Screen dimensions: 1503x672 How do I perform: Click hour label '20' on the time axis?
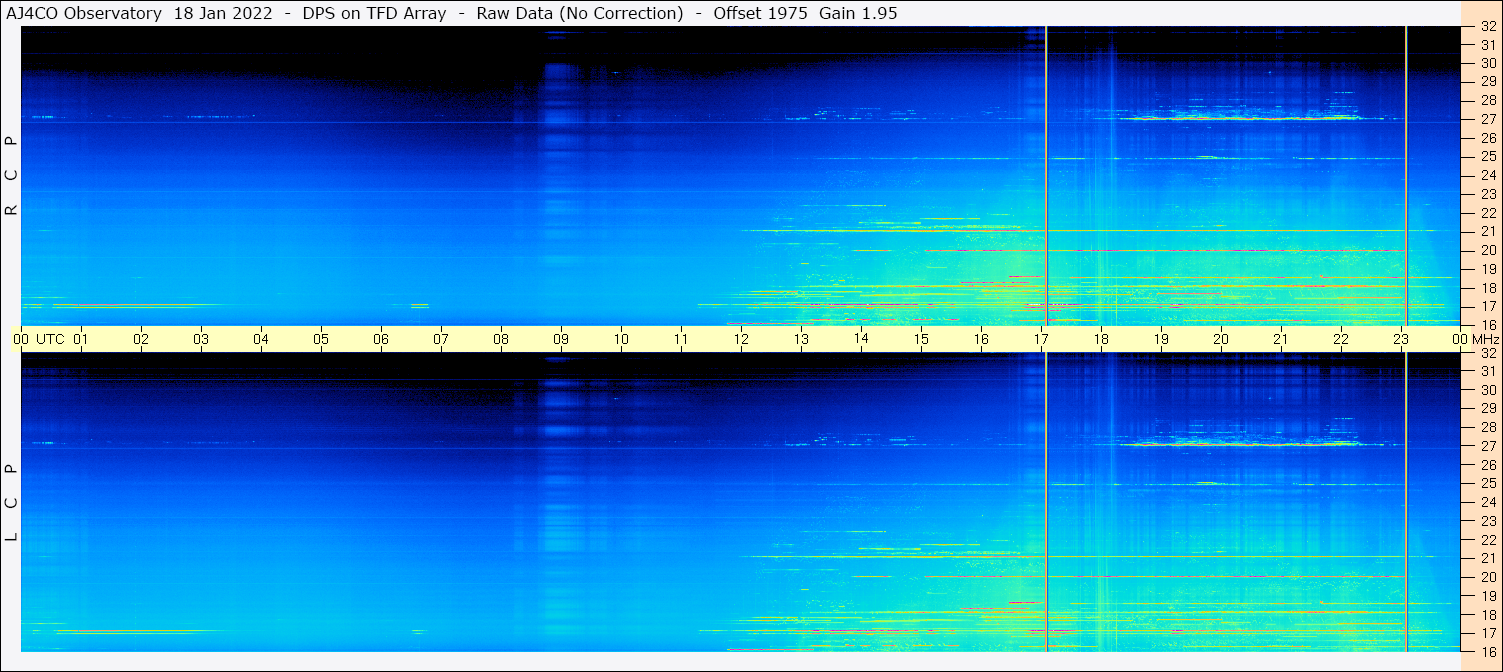pos(1221,339)
